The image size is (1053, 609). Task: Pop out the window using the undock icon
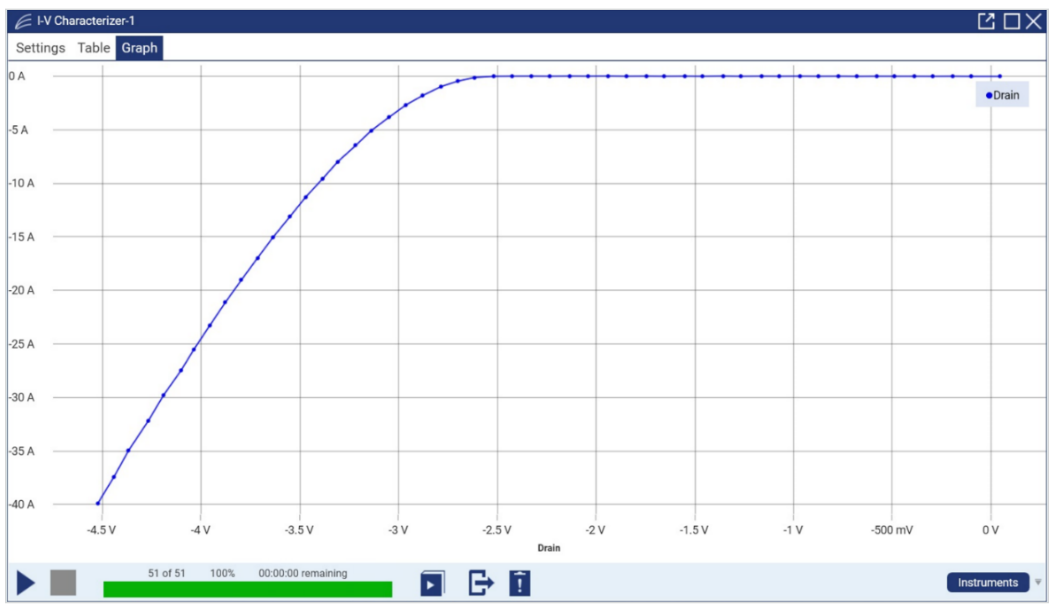pyautogui.click(x=986, y=21)
